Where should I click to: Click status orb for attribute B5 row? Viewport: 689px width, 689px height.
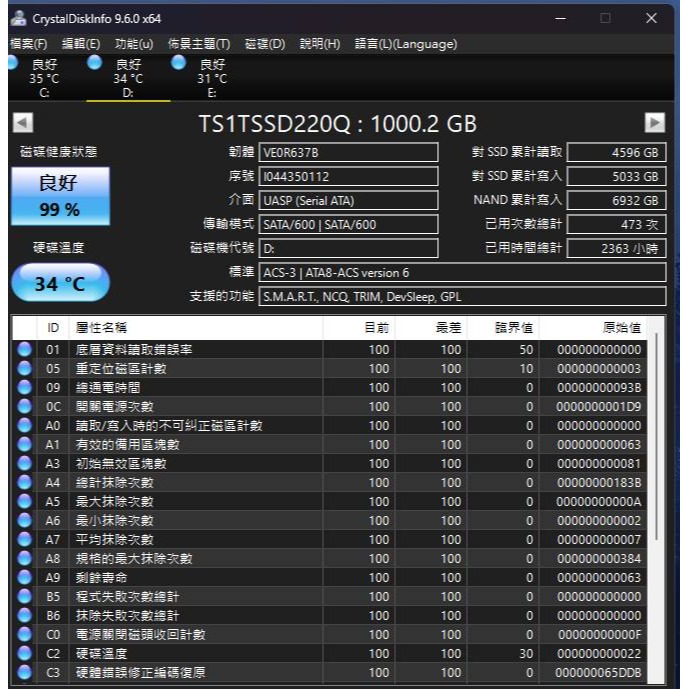[x=25, y=596]
